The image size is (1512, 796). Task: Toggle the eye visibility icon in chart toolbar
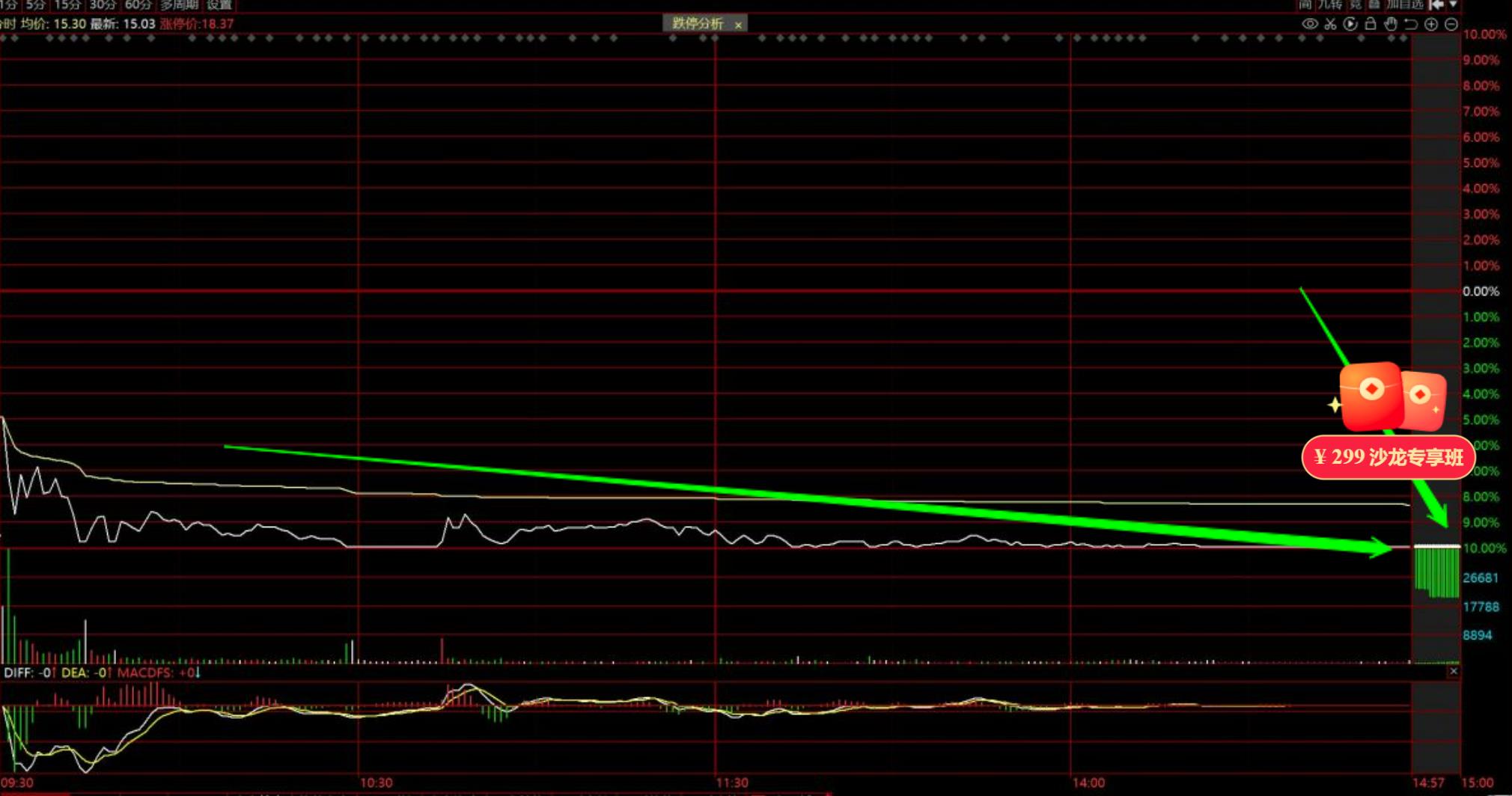coord(1309,24)
